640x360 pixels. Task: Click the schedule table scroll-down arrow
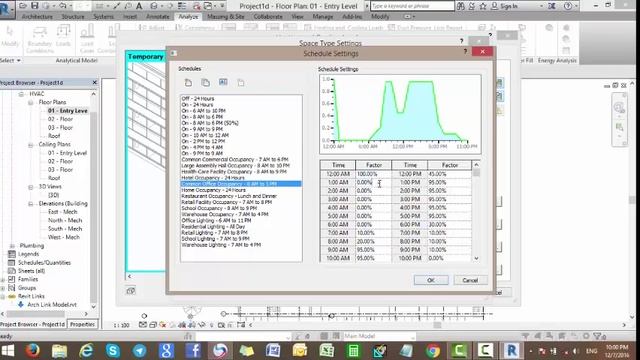[x=476, y=258]
